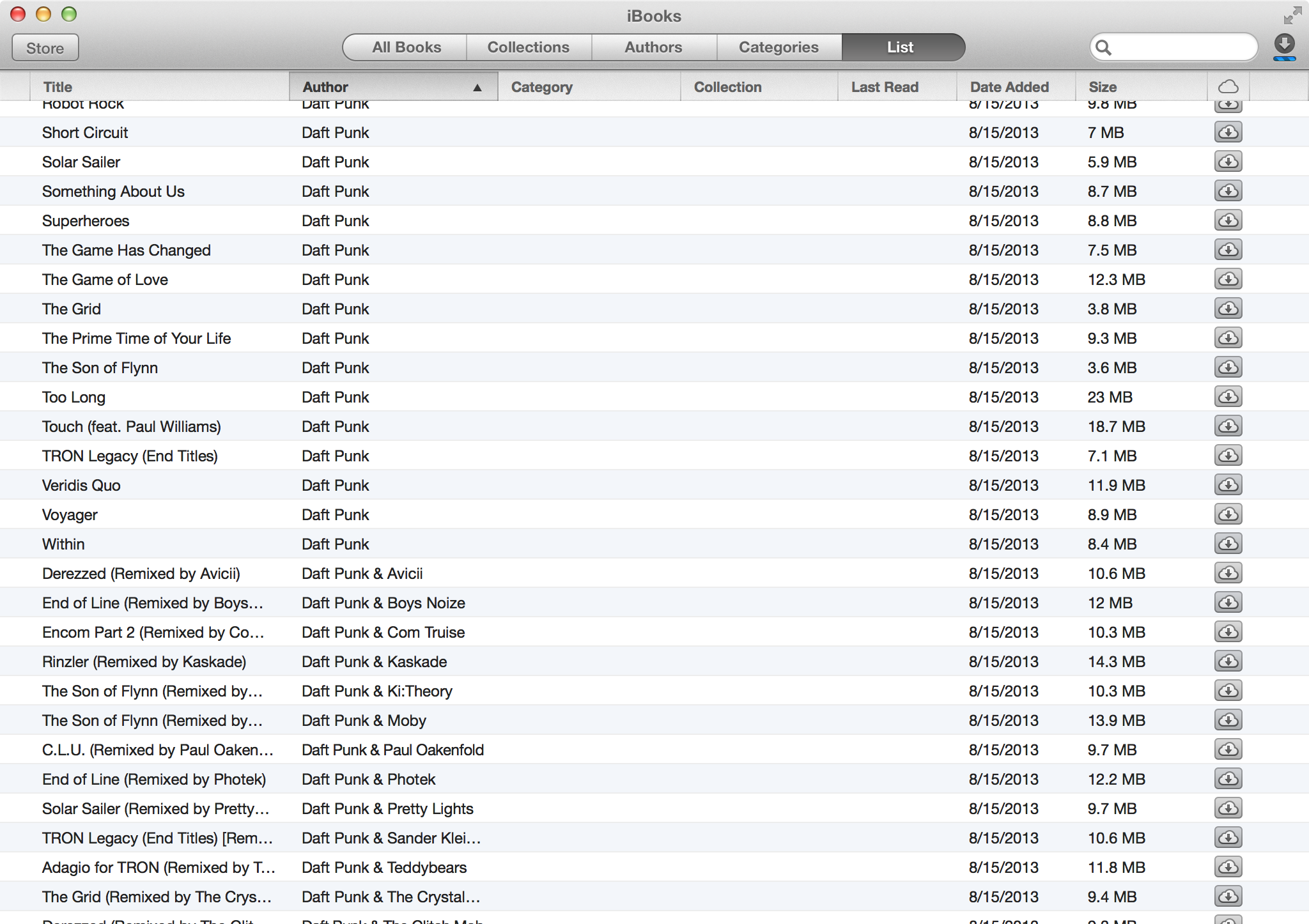The width and height of the screenshot is (1309, 924).
Task: Switch to the Collections tab
Action: click(x=529, y=47)
